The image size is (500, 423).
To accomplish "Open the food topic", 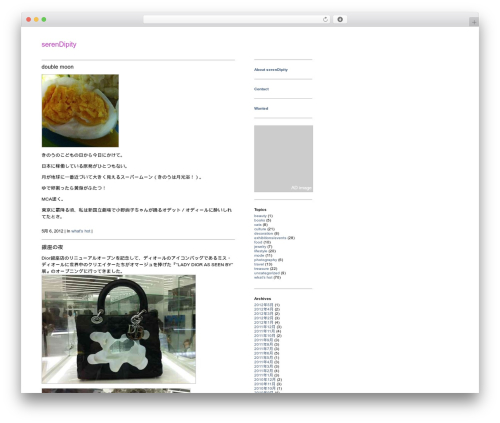I will [258, 242].
